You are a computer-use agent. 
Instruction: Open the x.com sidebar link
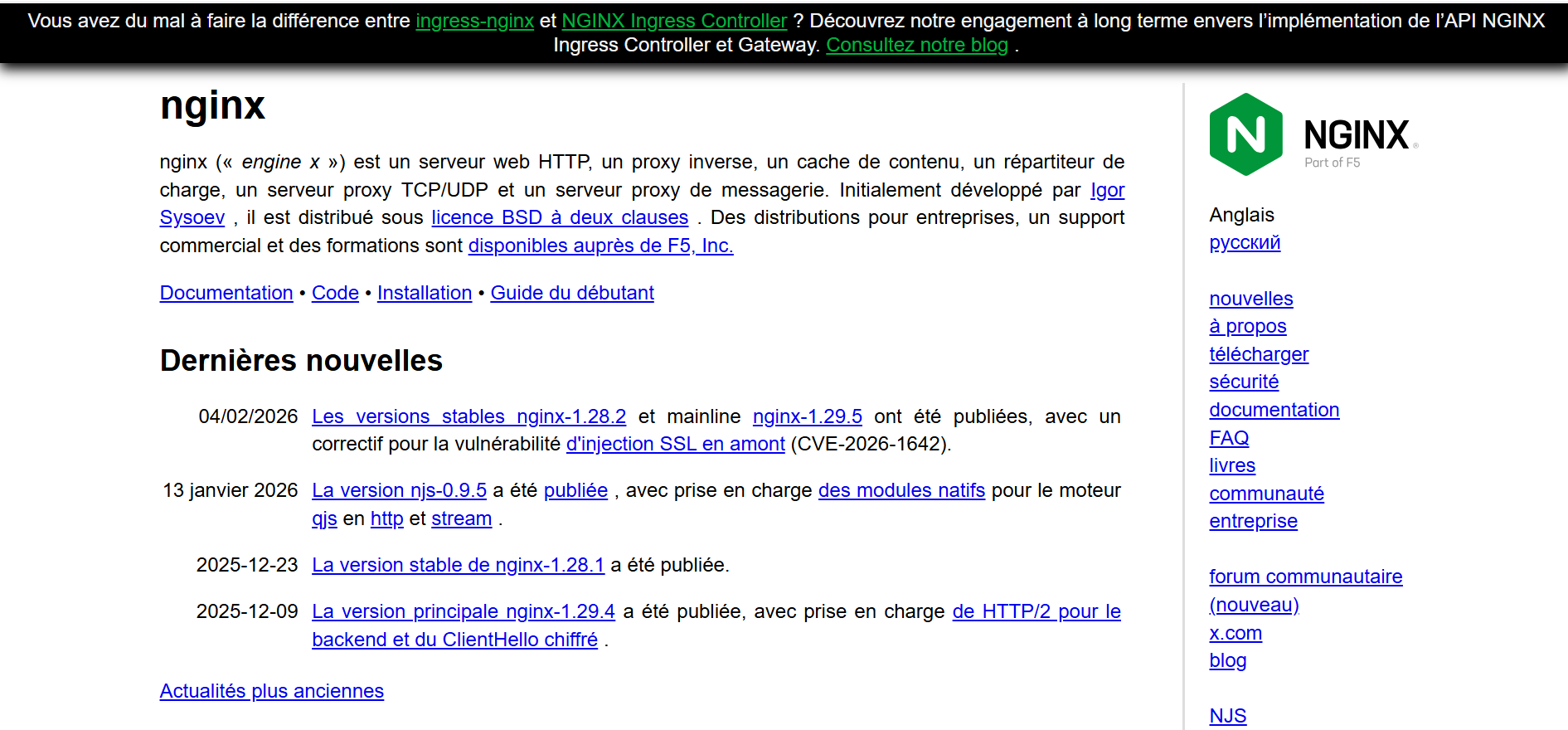pyautogui.click(x=1235, y=633)
